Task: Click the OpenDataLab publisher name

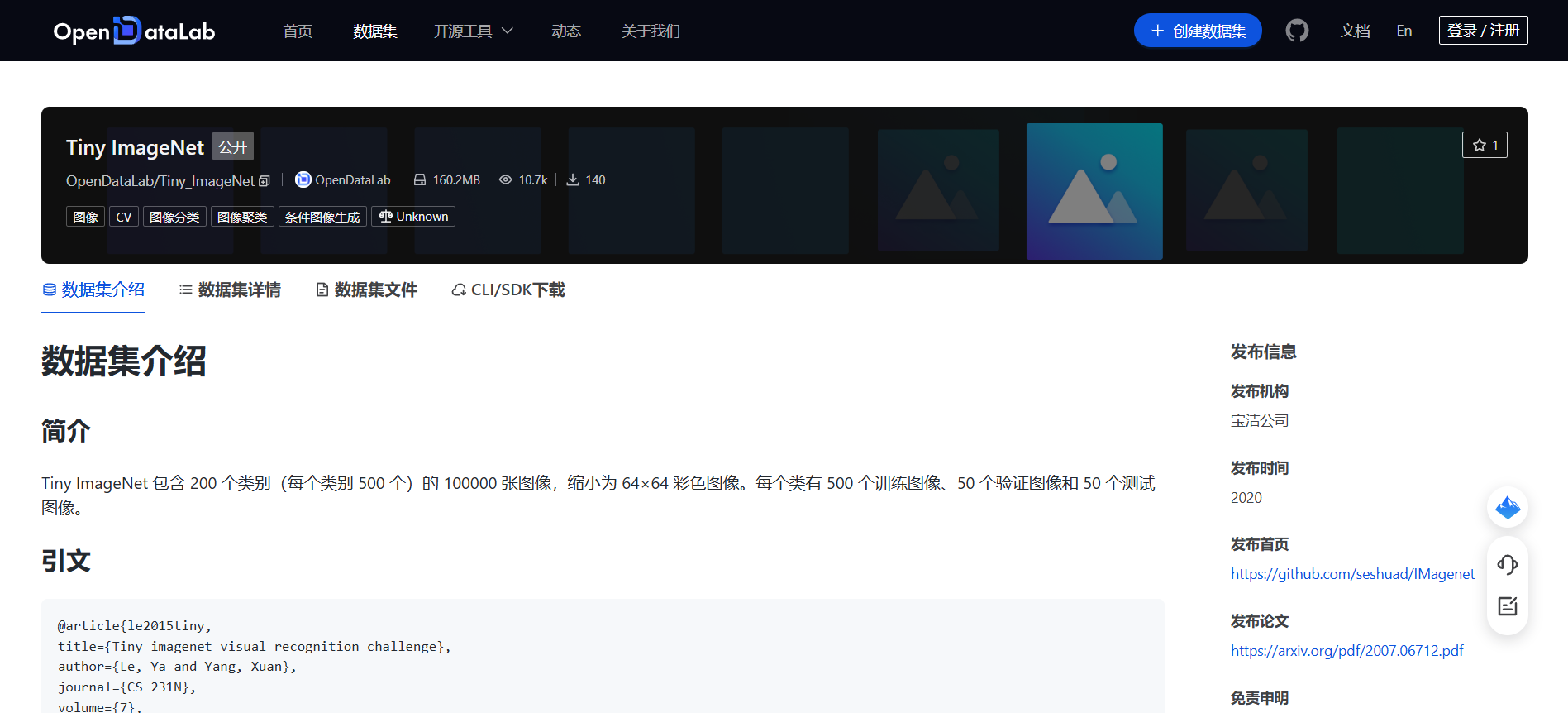Action: (353, 179)
